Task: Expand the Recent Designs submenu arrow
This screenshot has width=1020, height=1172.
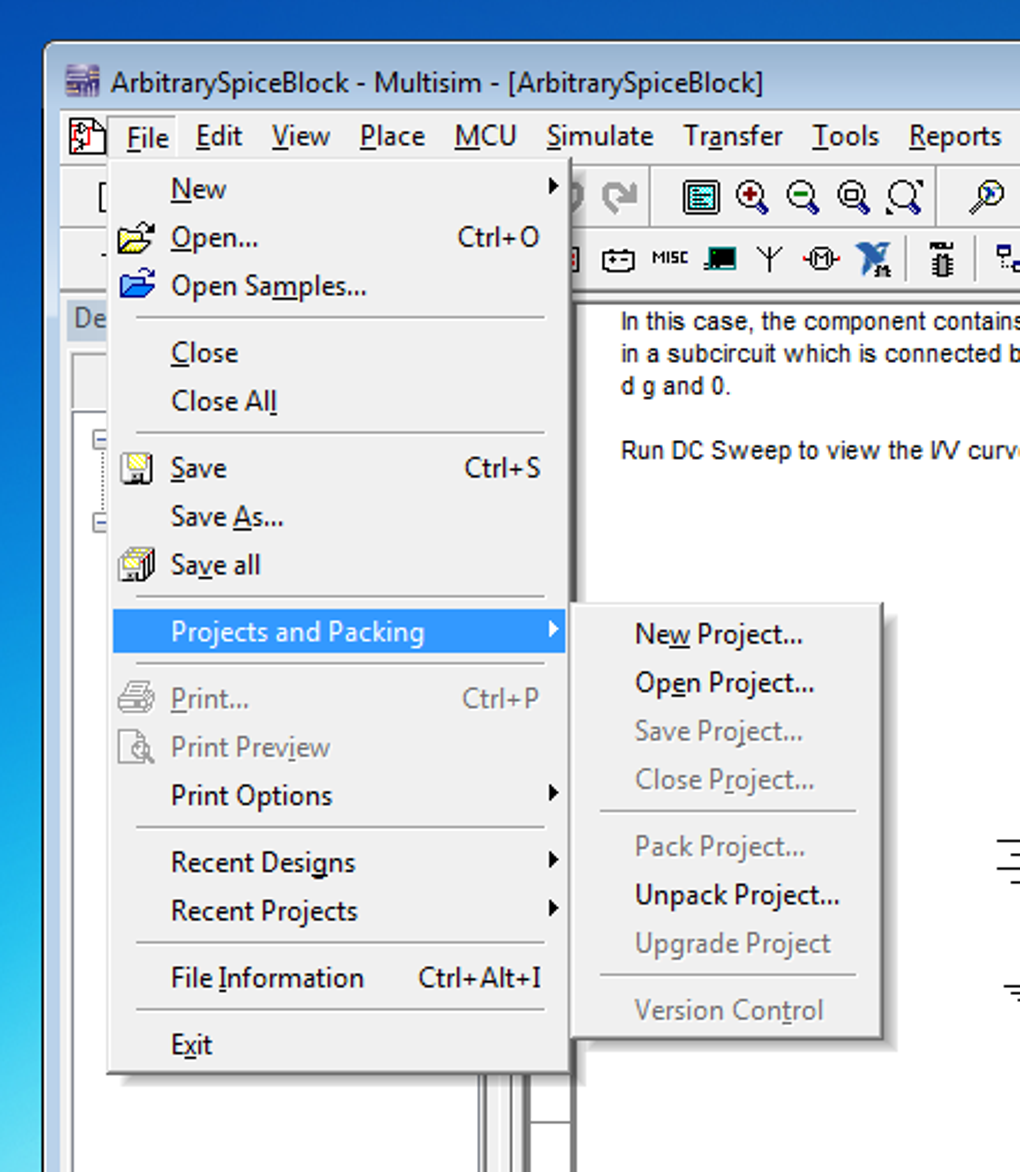Action: pos(553,860)
